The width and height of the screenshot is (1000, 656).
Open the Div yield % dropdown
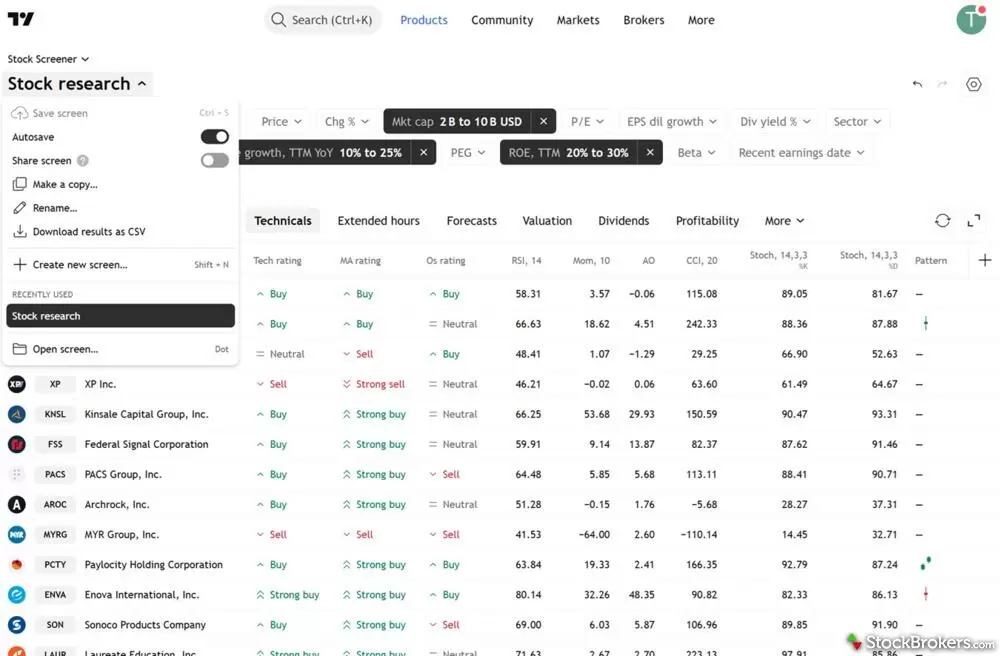[775, 121]
